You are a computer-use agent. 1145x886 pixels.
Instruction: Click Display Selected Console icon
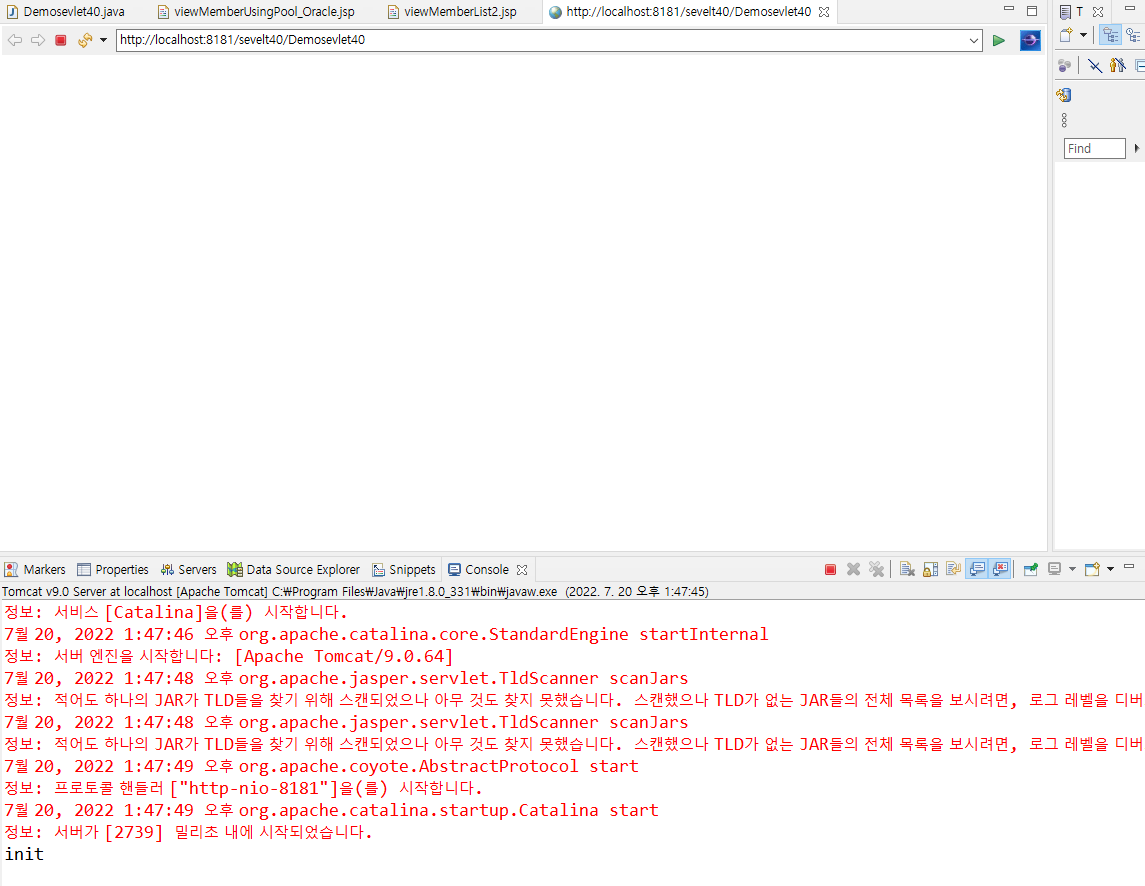pos(1054,570)
